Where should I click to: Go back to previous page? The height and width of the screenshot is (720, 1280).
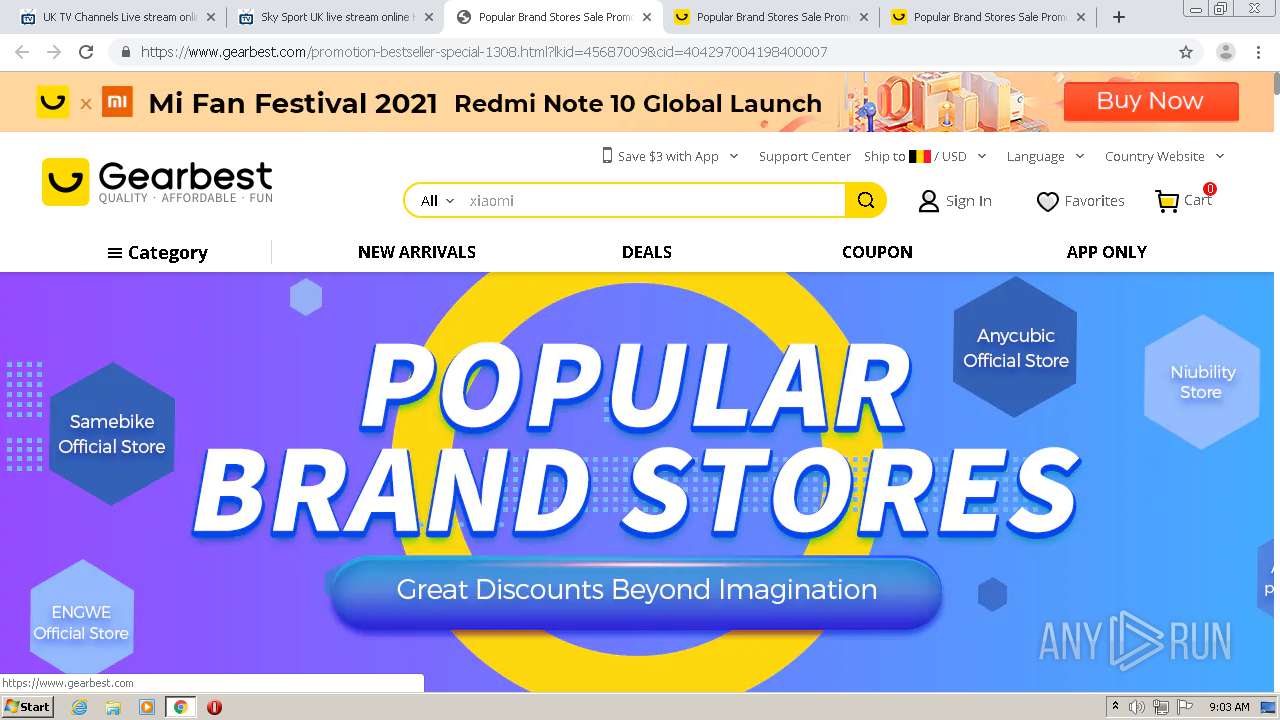[x=22, y=52]
